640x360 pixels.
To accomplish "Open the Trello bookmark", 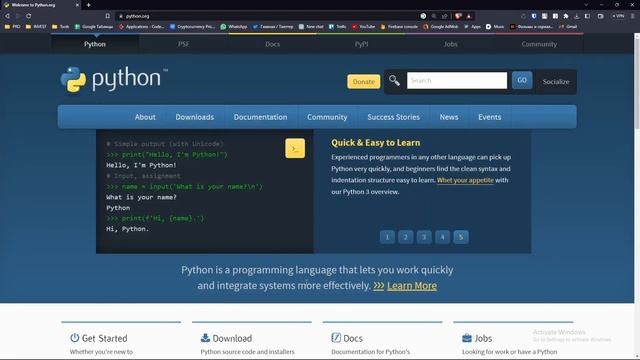I will pyautogui.click(x=338, y=27).
